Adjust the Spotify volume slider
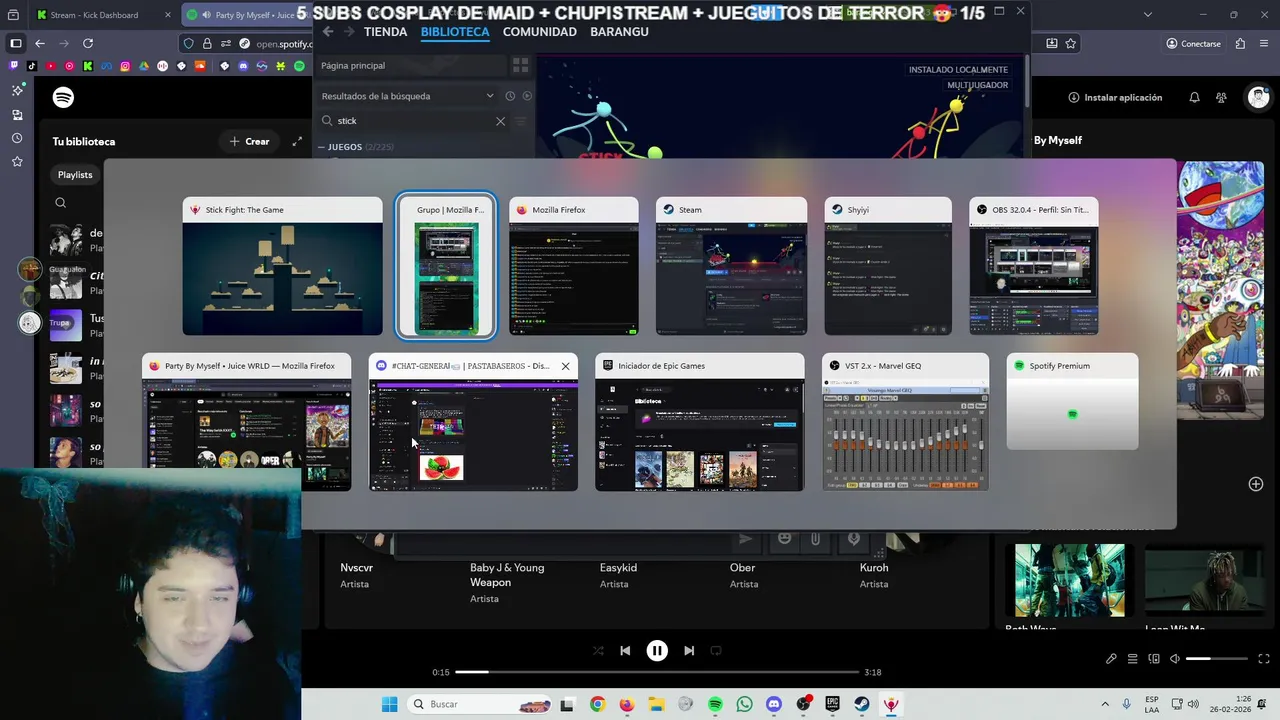 1217,659
